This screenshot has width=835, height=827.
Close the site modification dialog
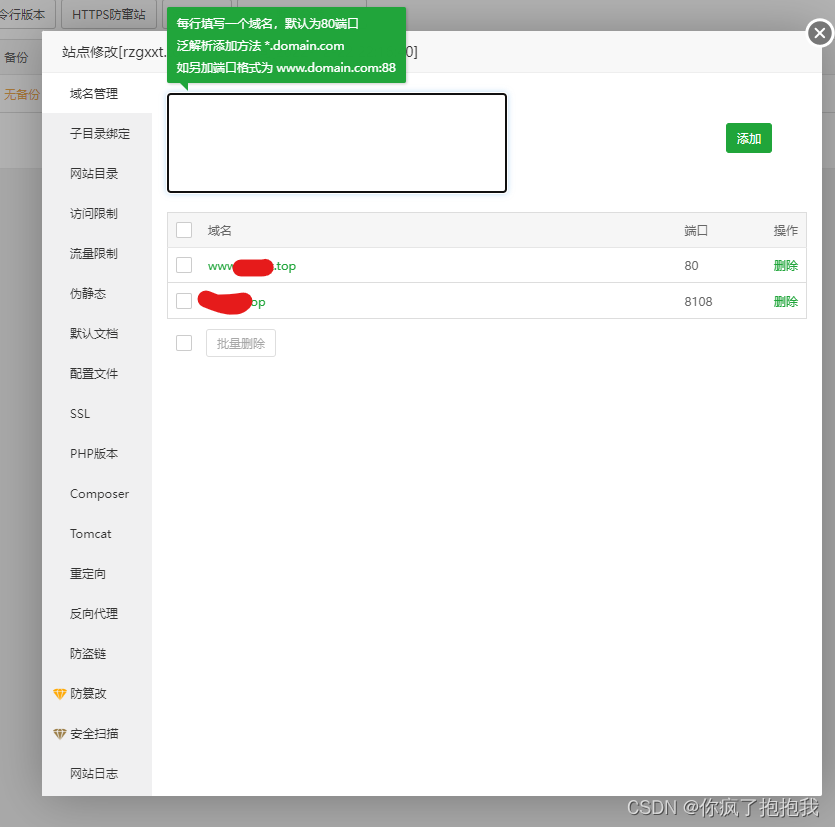point(820,33)
